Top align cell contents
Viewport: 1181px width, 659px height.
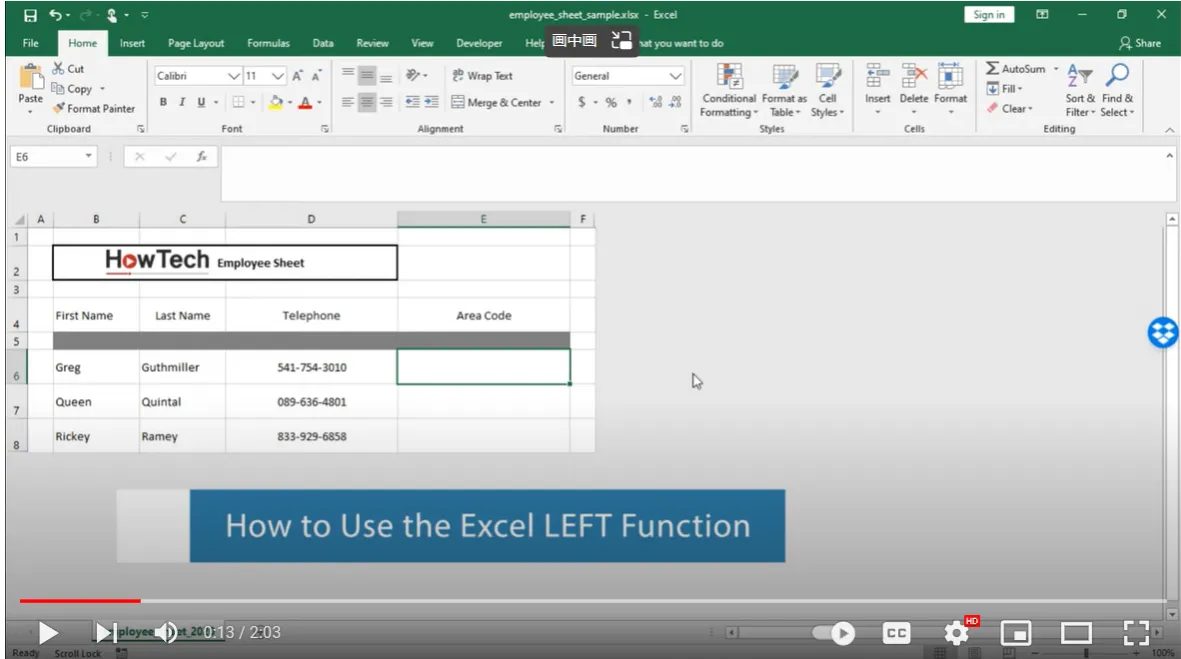[x=347, y=73]
